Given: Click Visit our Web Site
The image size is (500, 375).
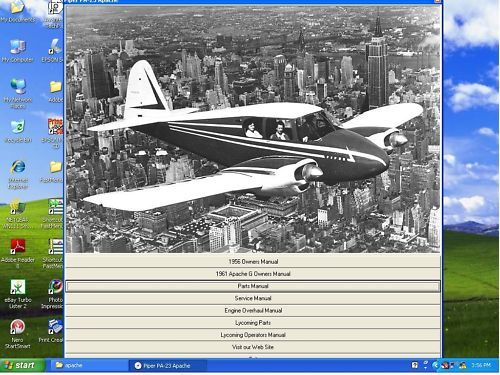Looking at the screenshot, I should click(253, 347).
